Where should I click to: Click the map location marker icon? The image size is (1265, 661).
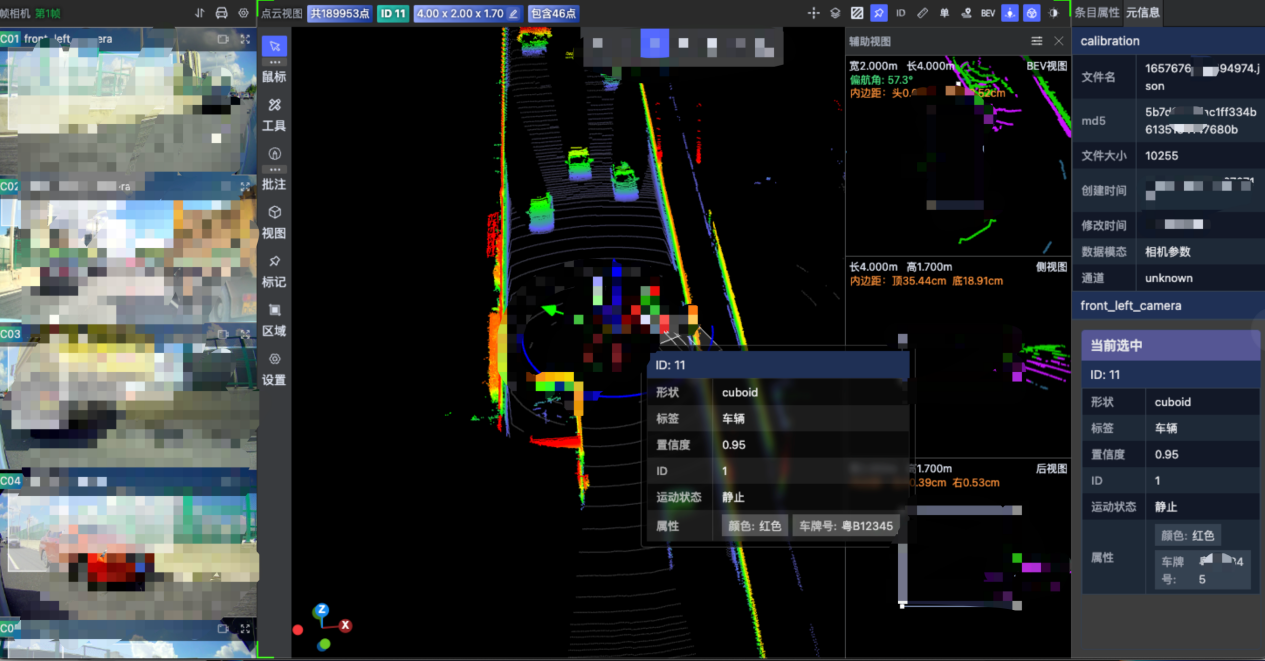coord(966,13)
